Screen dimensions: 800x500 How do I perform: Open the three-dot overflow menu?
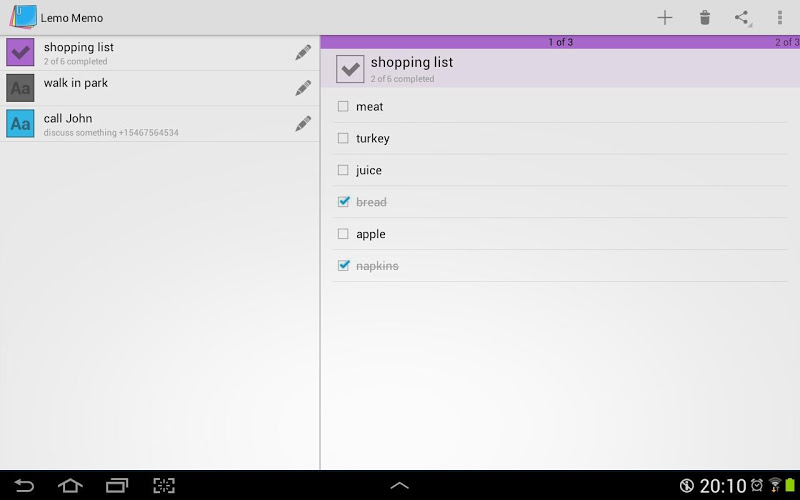(x=780, y=18)
